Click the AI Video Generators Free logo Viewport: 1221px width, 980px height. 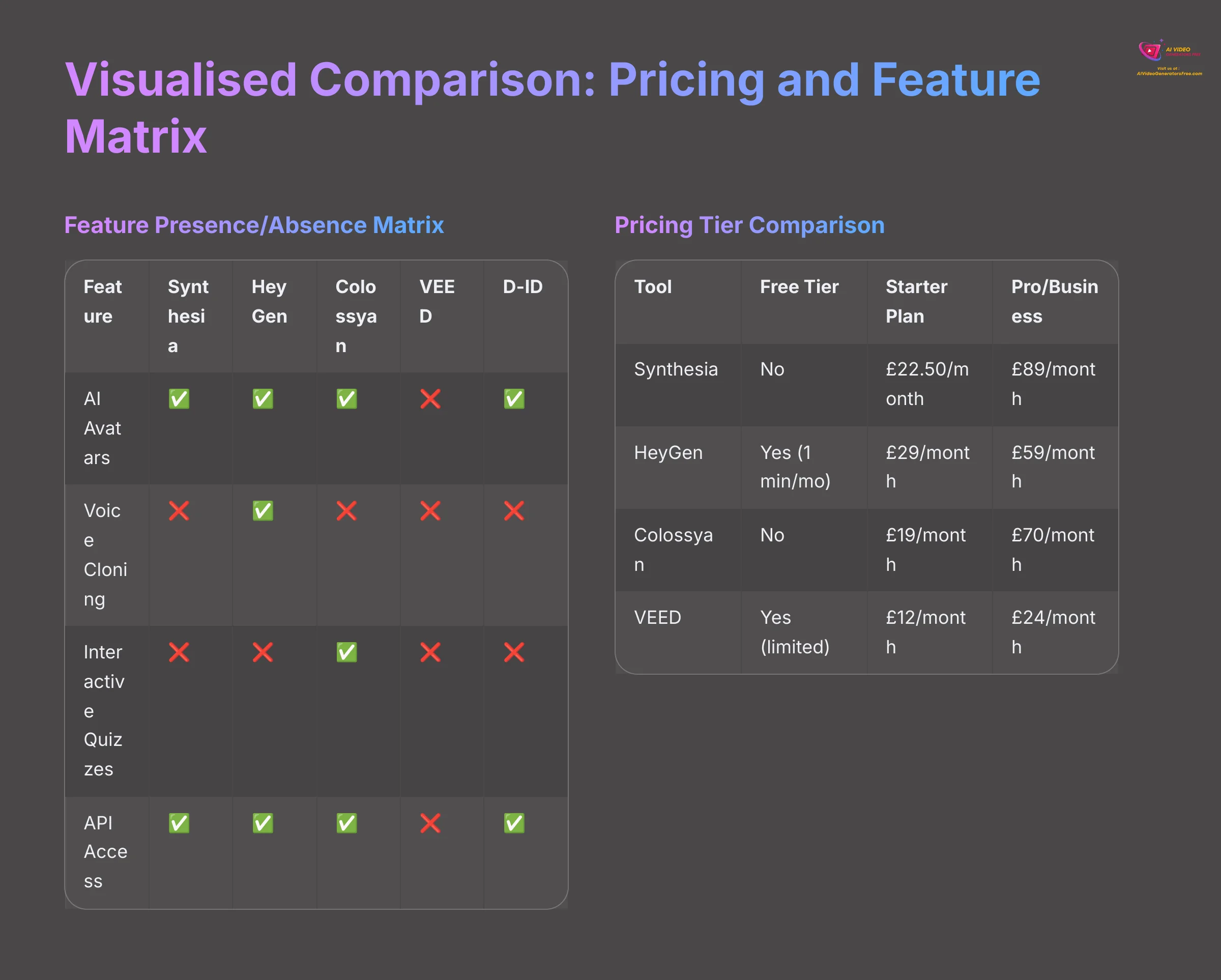point(1170,57)
